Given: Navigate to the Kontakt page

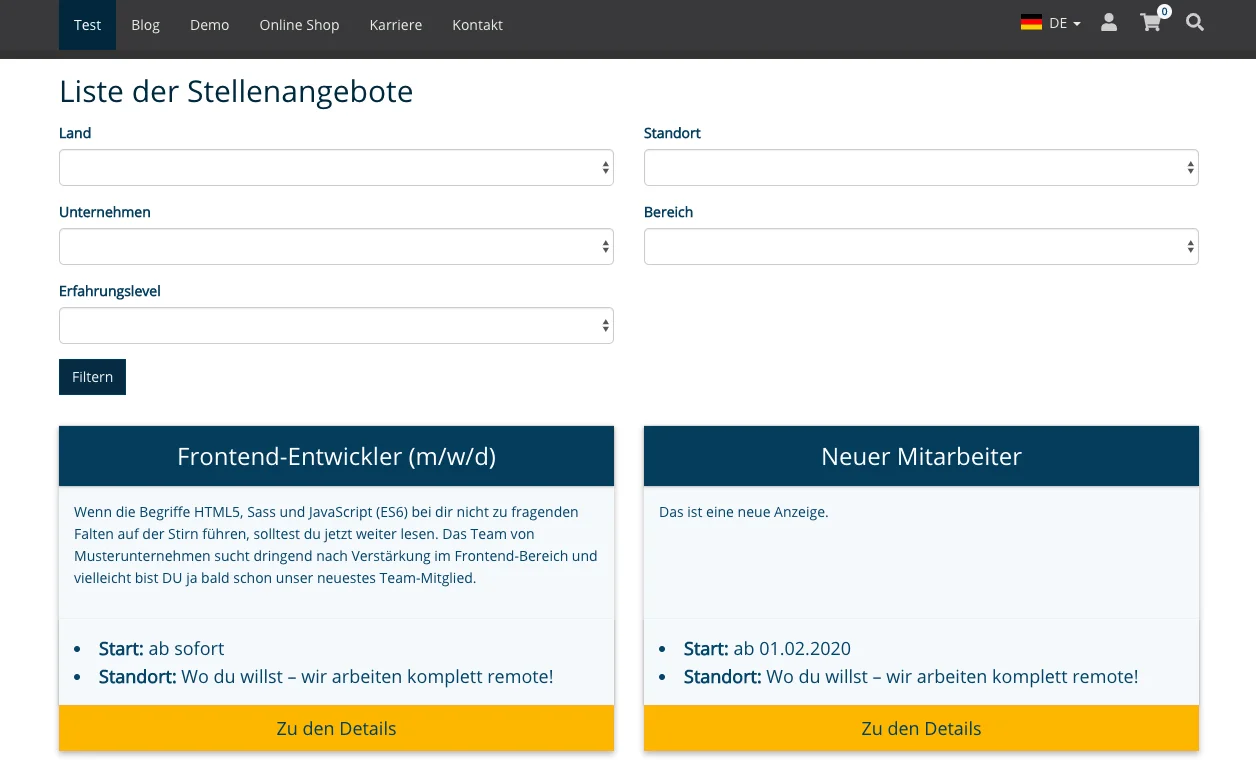Looking at the screenshot, I should [x=477, y=25].
